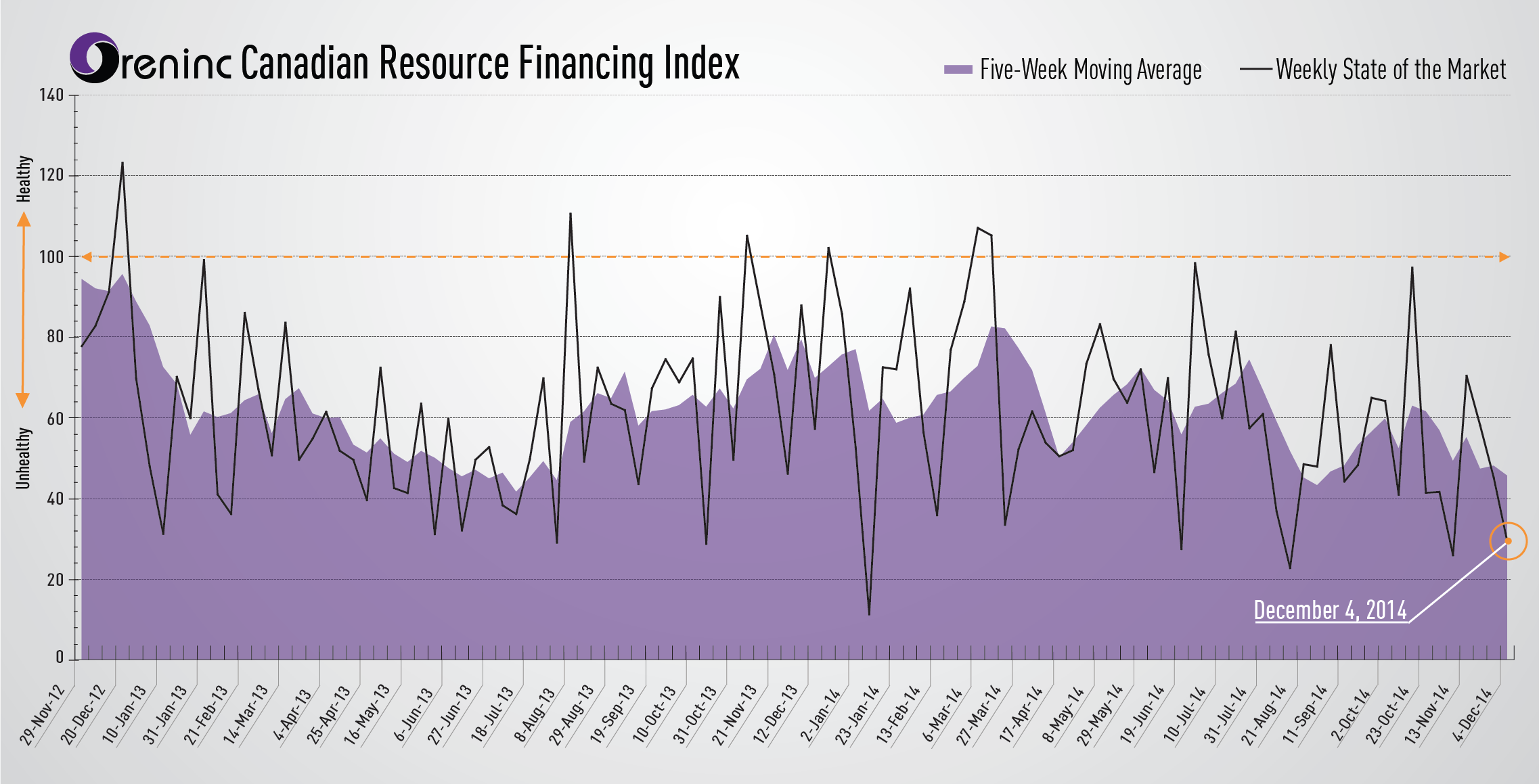Viewport: 1539px width, 784px height.
Task: Click the orange downward Unhealthy arrowhead
Action: coord(23,400)
